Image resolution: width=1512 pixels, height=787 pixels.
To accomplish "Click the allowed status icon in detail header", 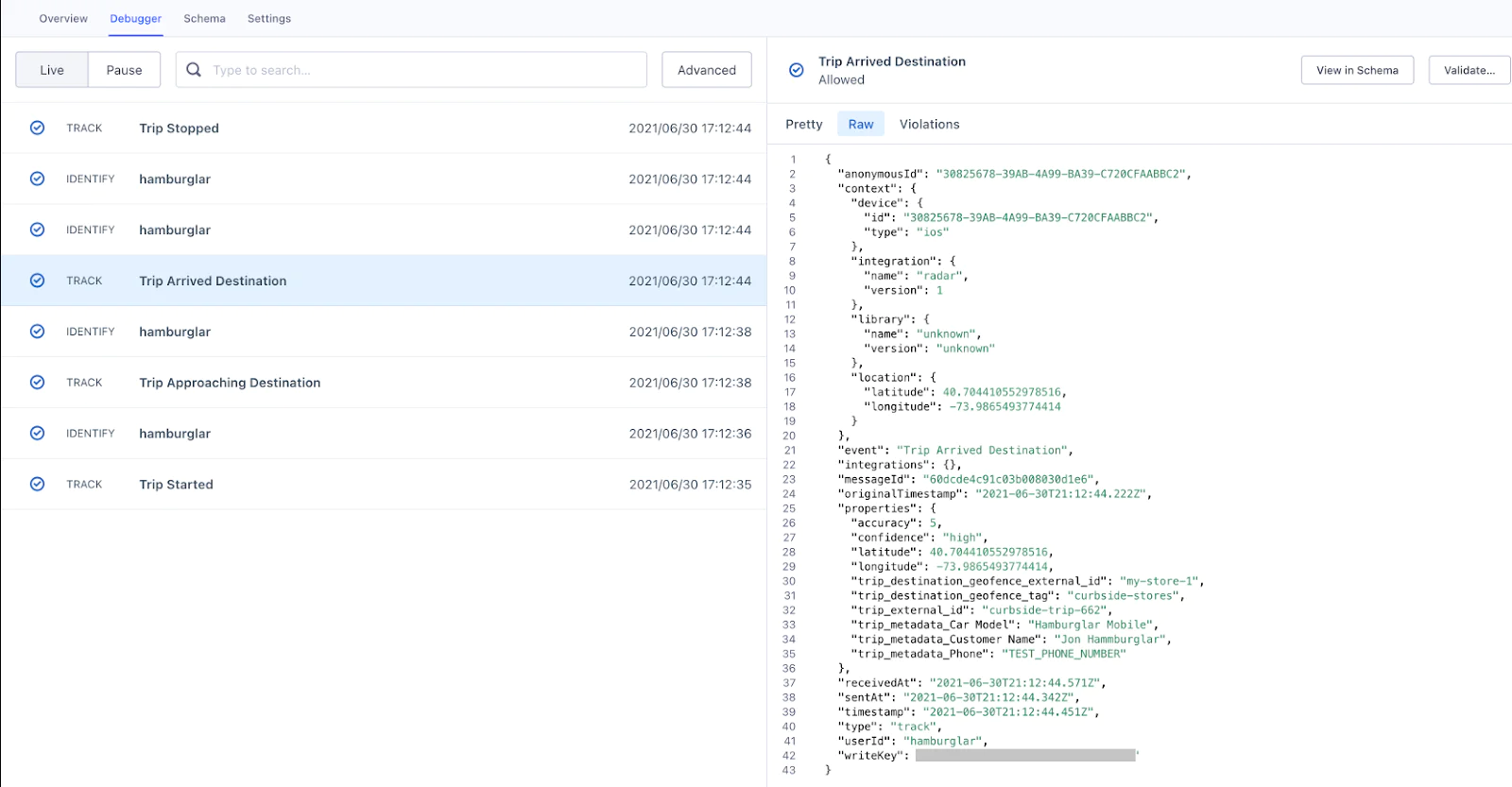I will click(797, 70).
